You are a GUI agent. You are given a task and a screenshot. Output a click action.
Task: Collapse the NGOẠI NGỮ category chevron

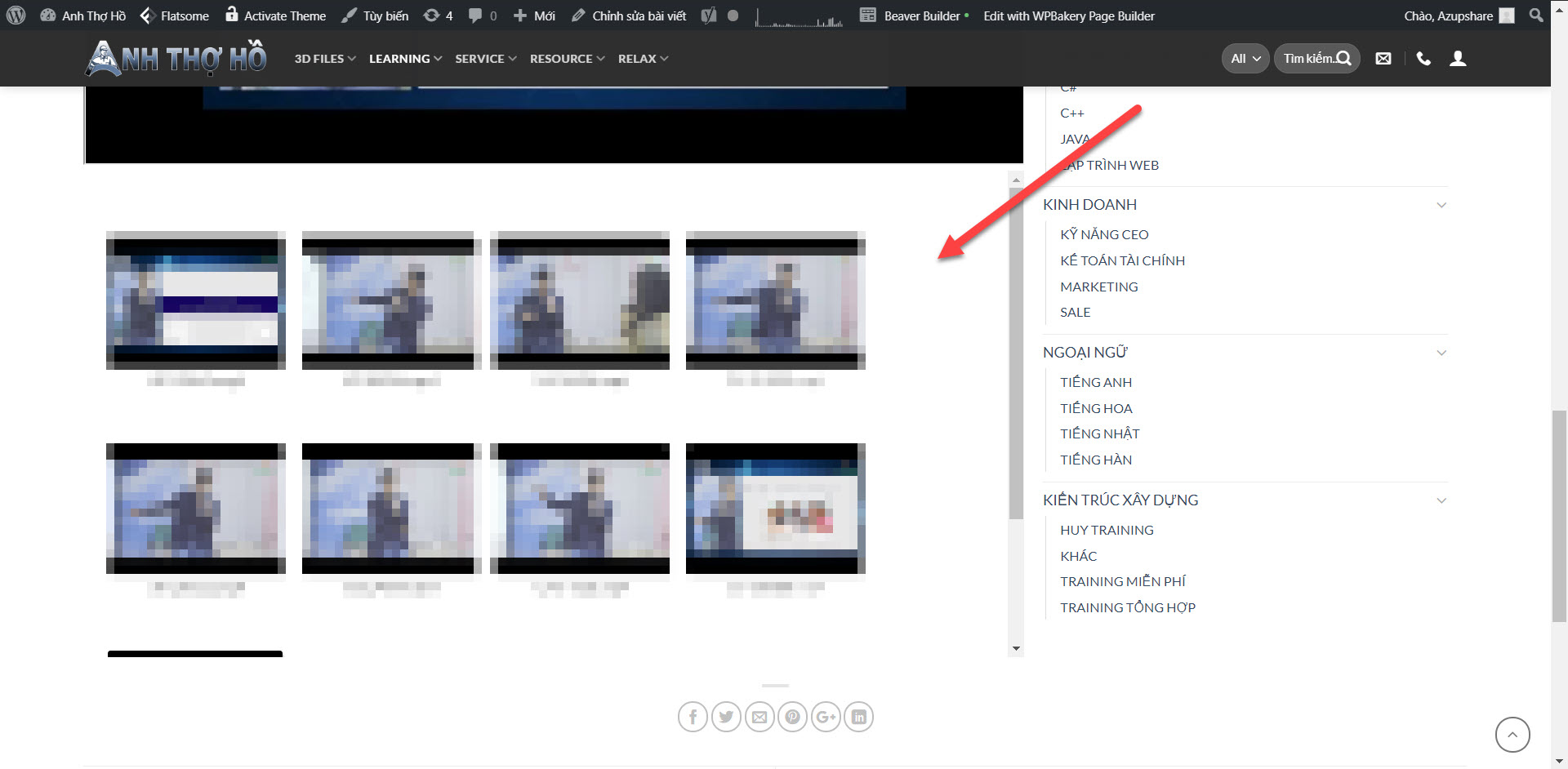(x=1441, y=353)
